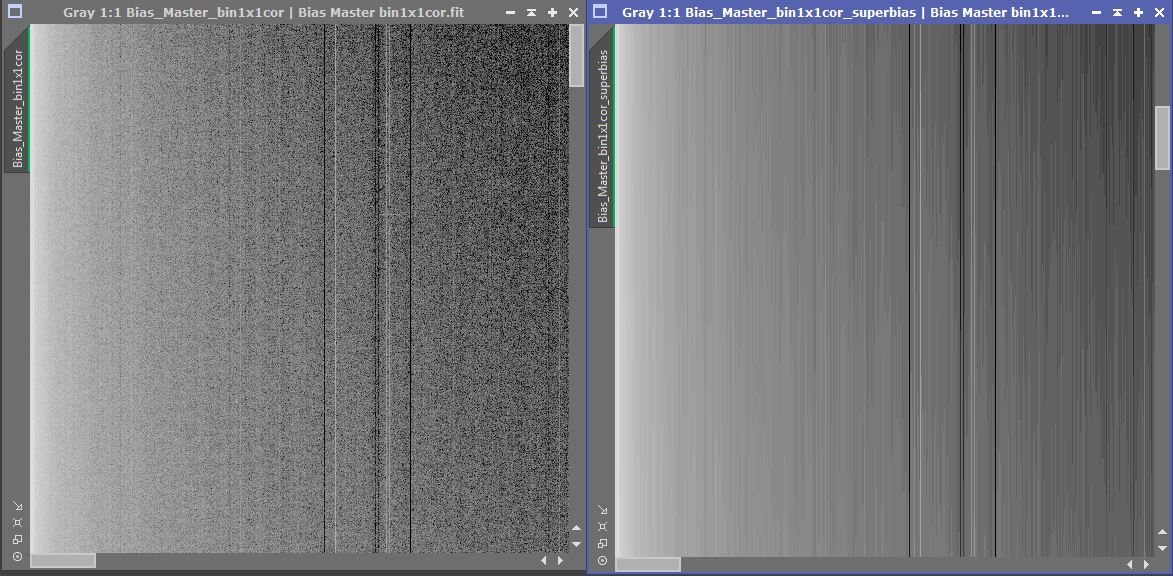Click scroll-left arrow in Bias_Master_bin1x1cor window
The width and height of the screenshot is (1173, 576).
point(544,560)
